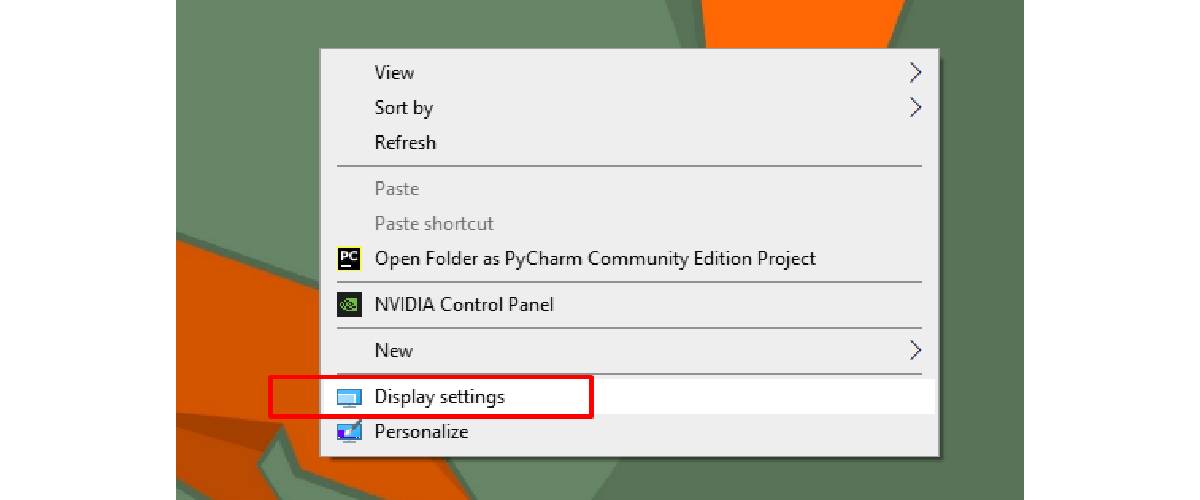This screenshot has width=1200, height=500.
Task: Expand the View submenu arrow
Action: pyautogui.click(x=914, y=72)
